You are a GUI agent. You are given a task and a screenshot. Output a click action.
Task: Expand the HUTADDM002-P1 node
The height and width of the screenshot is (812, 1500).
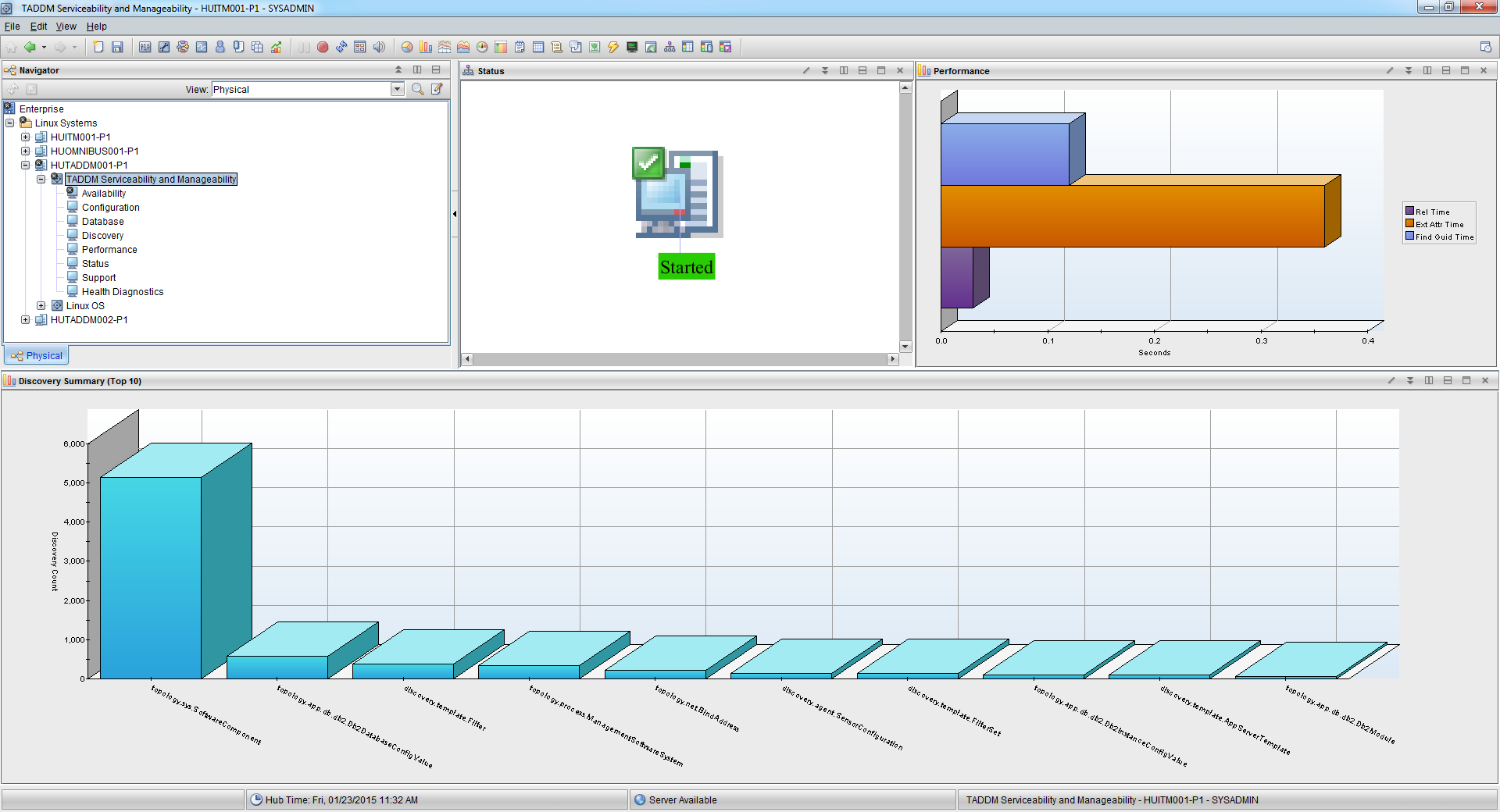(x=26, y=319)
